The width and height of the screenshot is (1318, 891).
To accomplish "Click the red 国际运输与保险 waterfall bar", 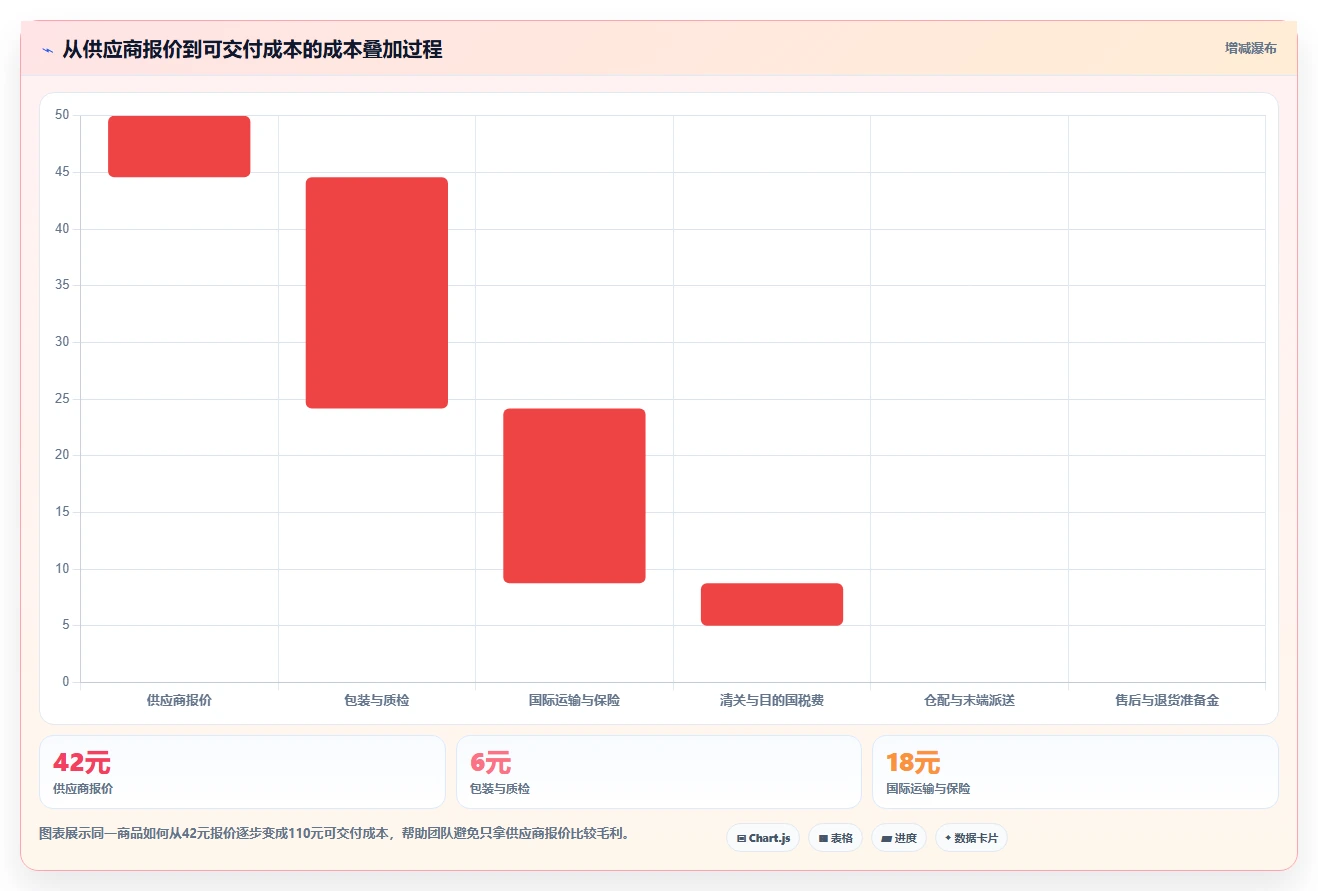I will tap(574, 496).
